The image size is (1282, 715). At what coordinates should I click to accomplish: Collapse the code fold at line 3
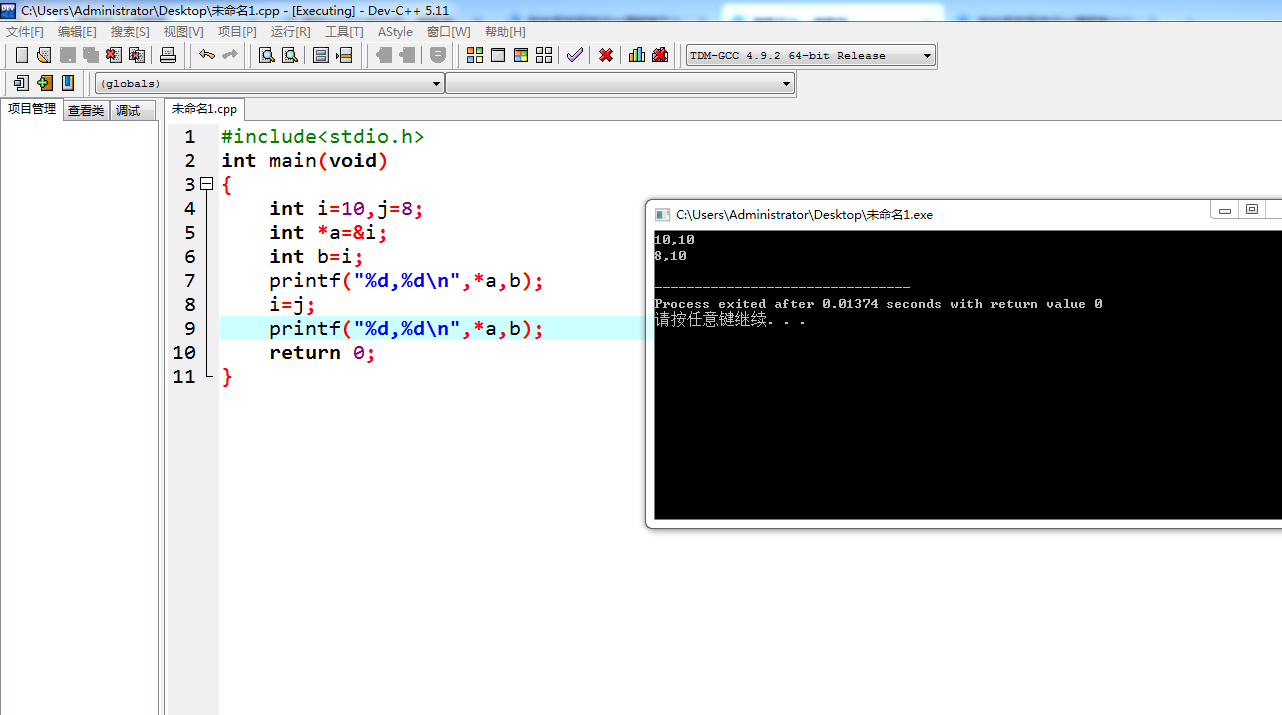(x=207, y=184)
